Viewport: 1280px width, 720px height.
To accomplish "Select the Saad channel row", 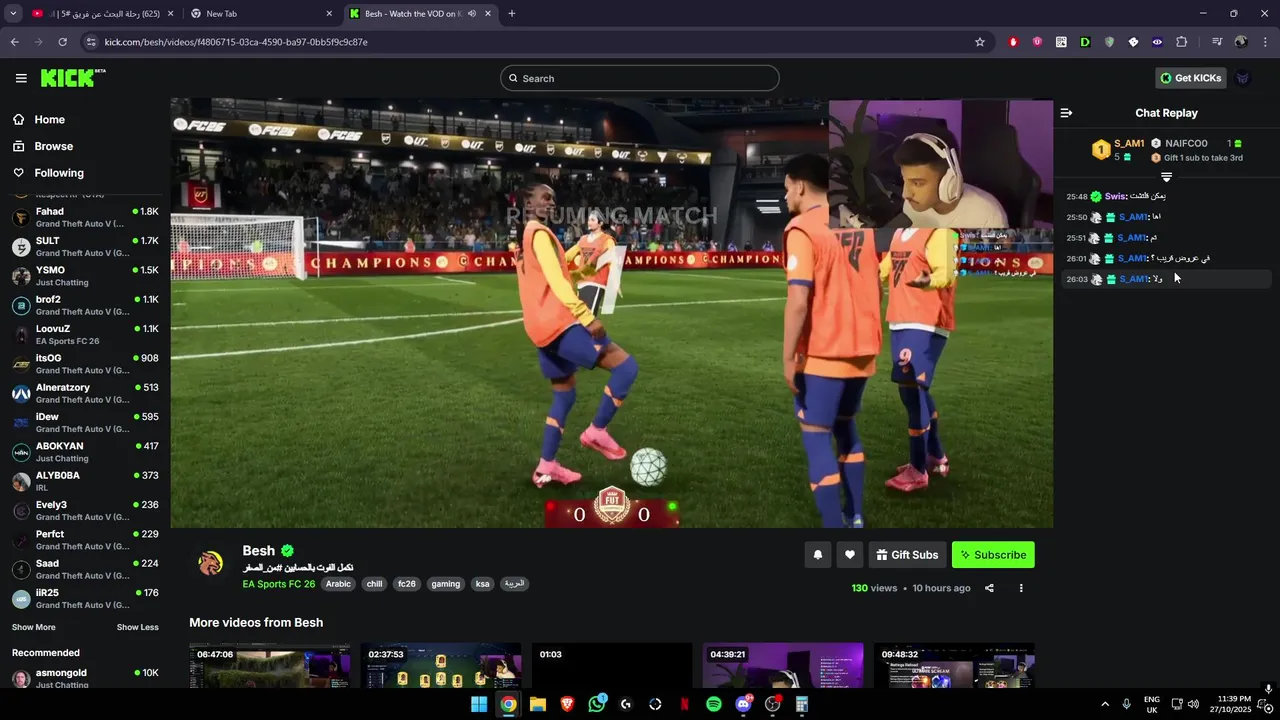I will (x=85, y=569).
